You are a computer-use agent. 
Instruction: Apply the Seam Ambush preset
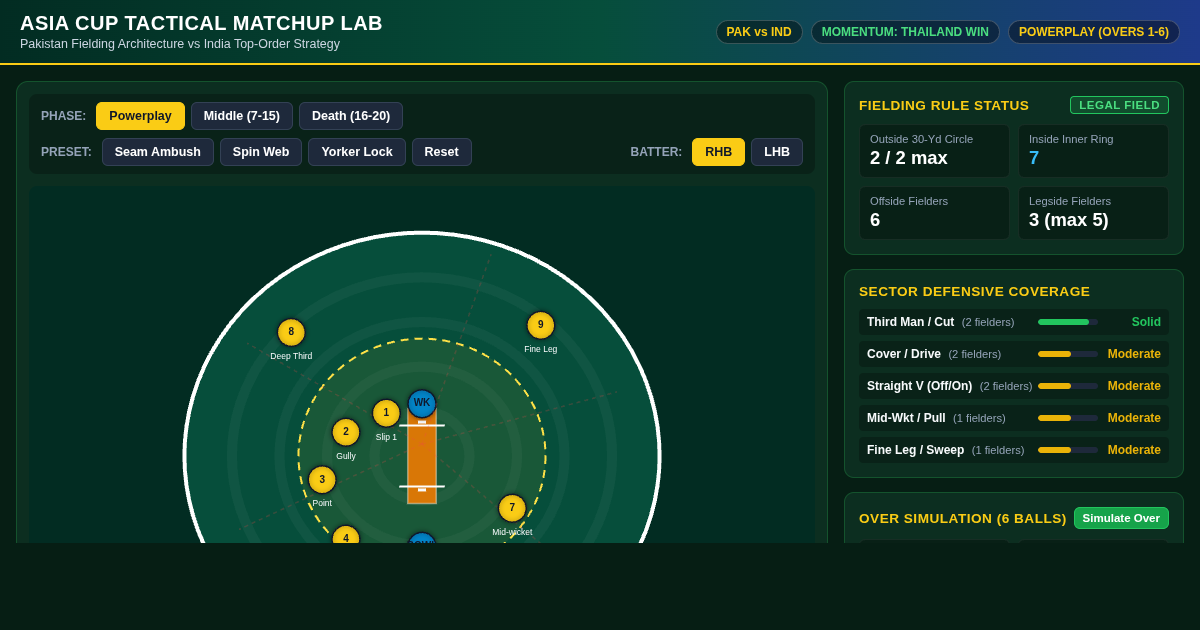point(158,152)
